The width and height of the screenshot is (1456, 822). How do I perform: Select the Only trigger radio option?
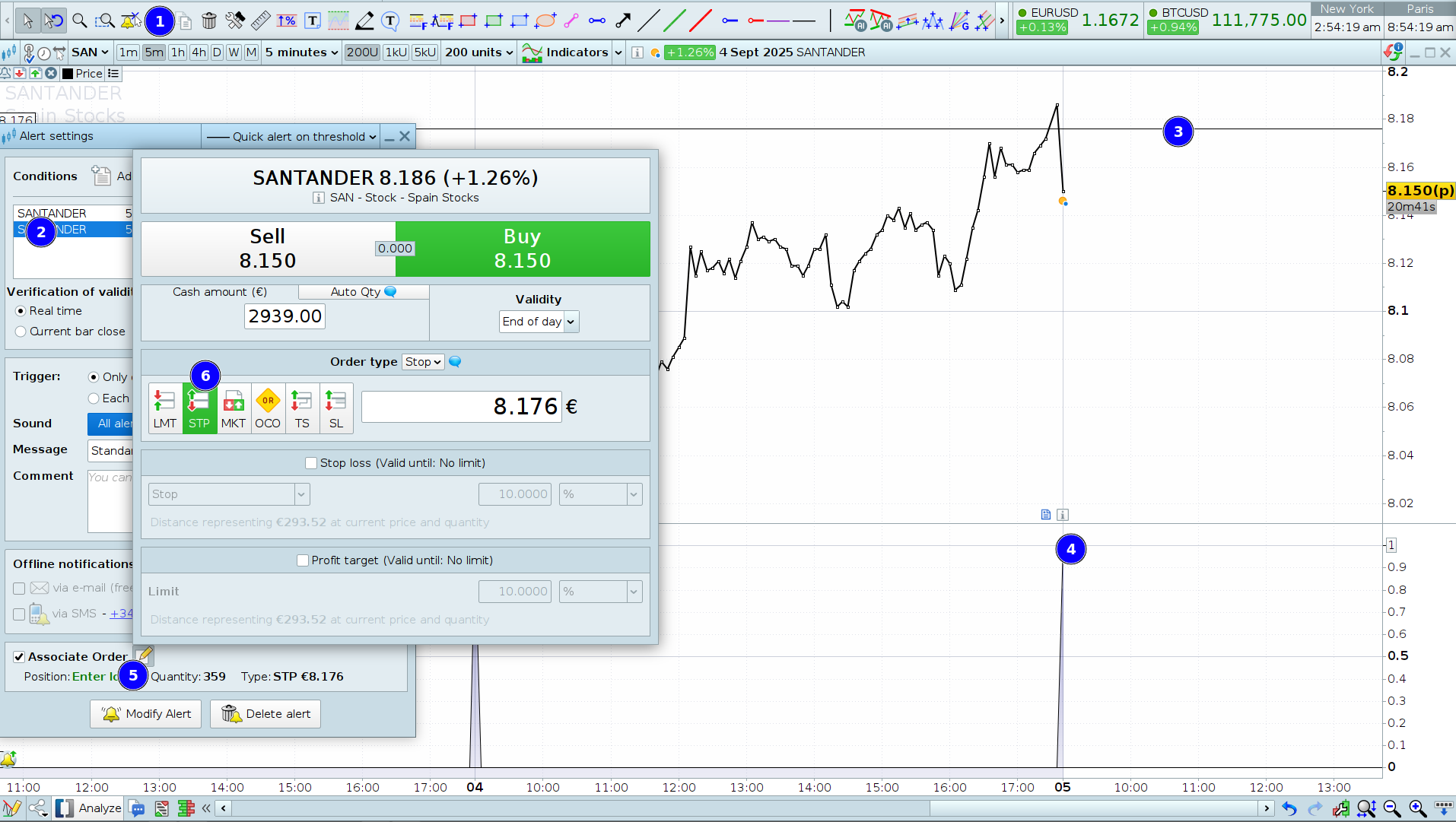click(x=94, y=377)
